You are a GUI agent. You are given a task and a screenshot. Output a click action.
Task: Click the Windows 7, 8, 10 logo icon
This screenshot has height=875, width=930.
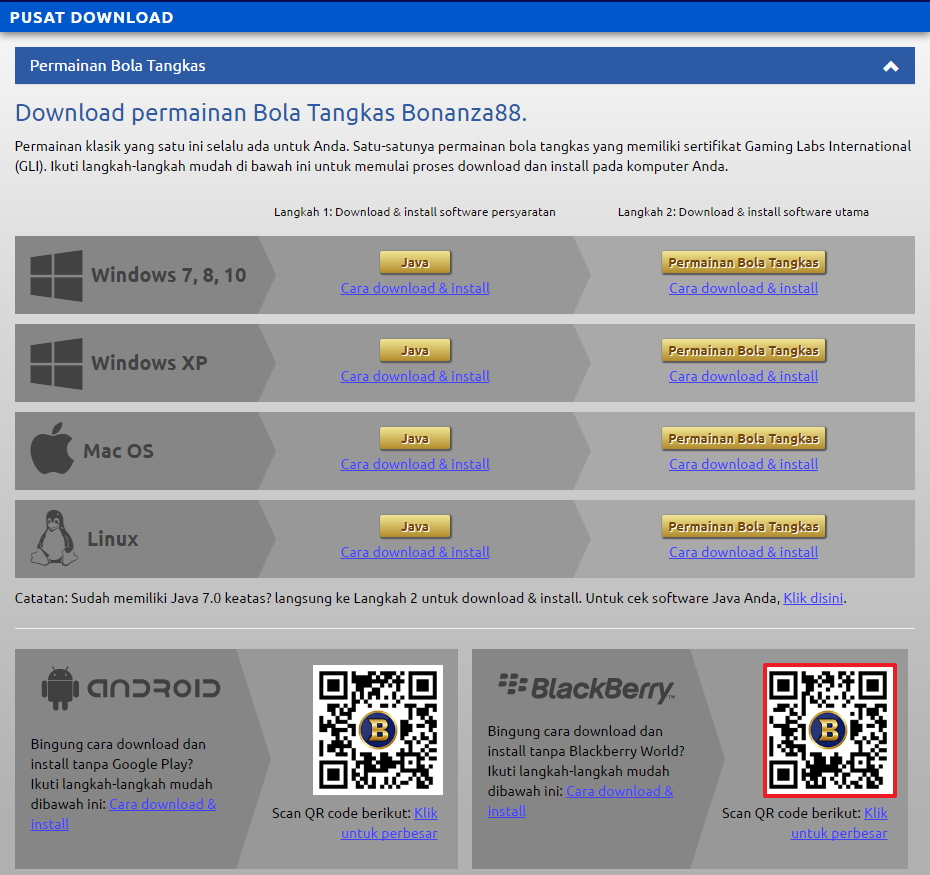(x=56, y=276)
